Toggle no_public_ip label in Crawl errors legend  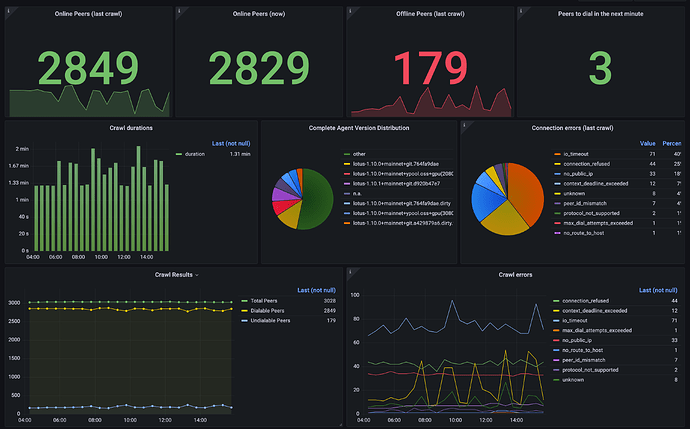point(577,340)
